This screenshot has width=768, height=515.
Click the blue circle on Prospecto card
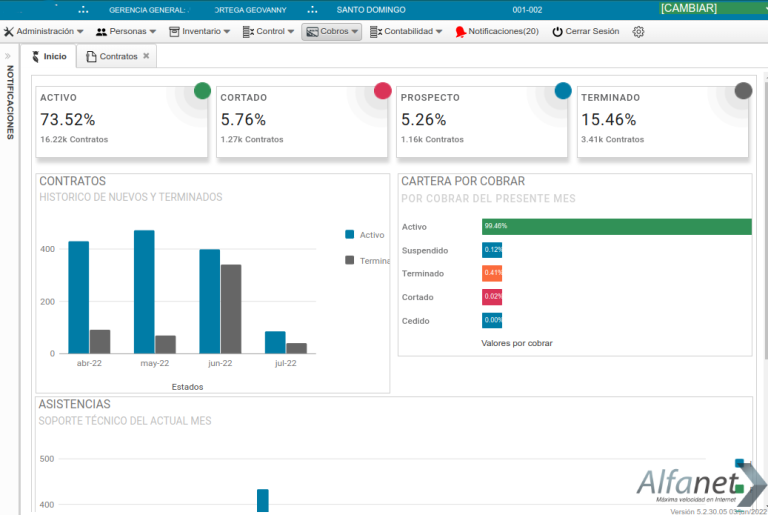pos(562,91)
